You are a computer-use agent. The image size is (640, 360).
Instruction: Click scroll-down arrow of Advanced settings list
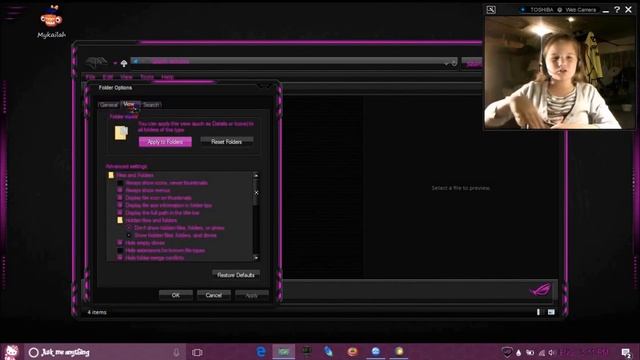tap(256, 258)
